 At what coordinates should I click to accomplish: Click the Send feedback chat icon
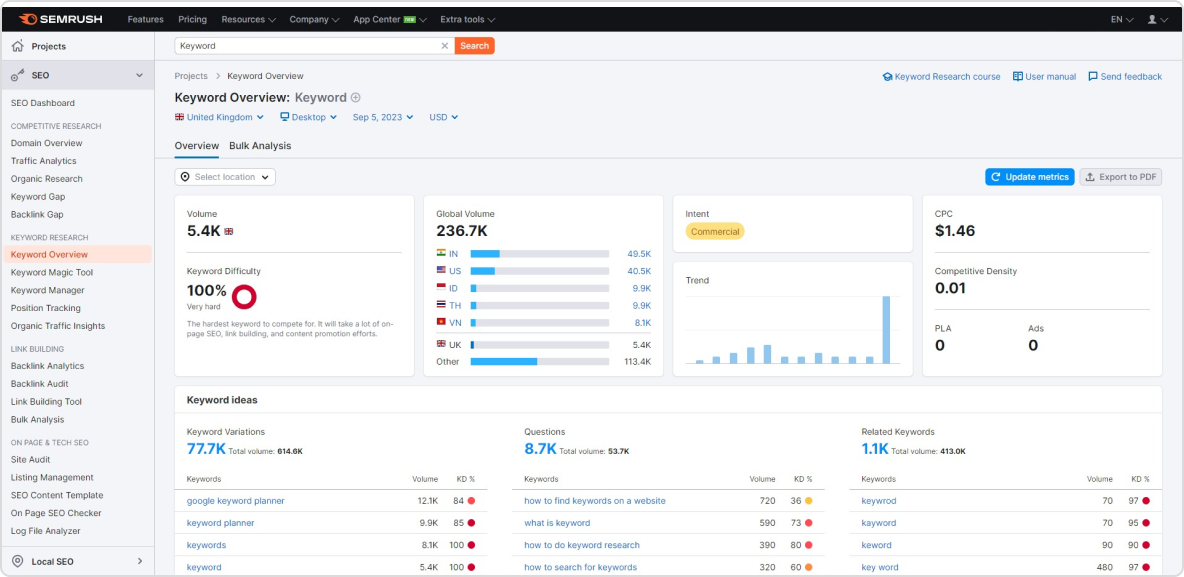point(1093,76)
